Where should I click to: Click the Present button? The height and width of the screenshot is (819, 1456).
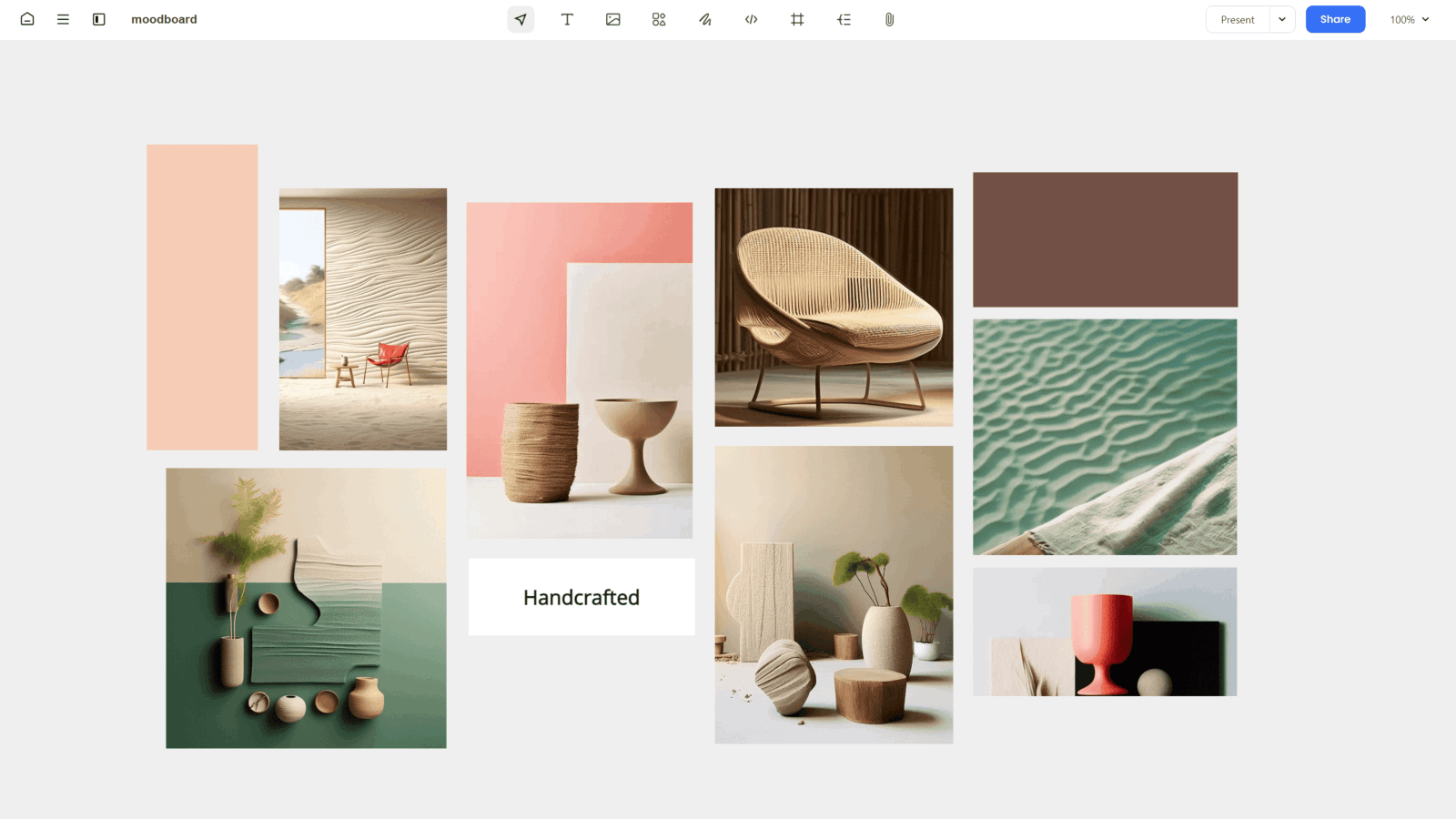click(x=1238, y=19)
